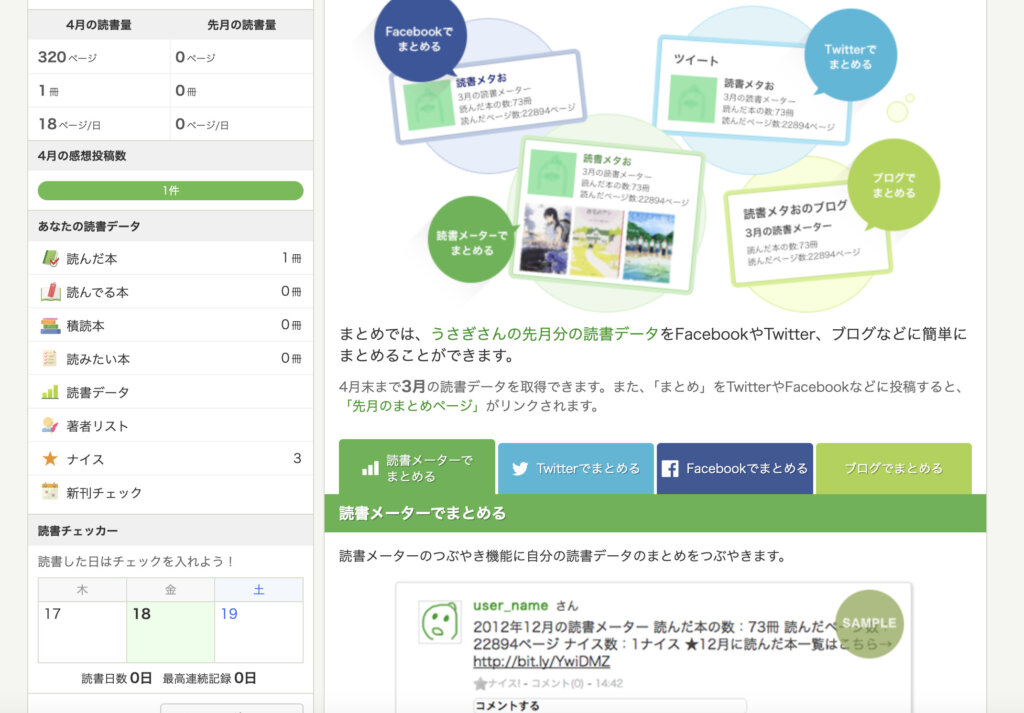Click the 読んだ本 book icon
Screen dimensions: 1024x713
pos(50,259)
